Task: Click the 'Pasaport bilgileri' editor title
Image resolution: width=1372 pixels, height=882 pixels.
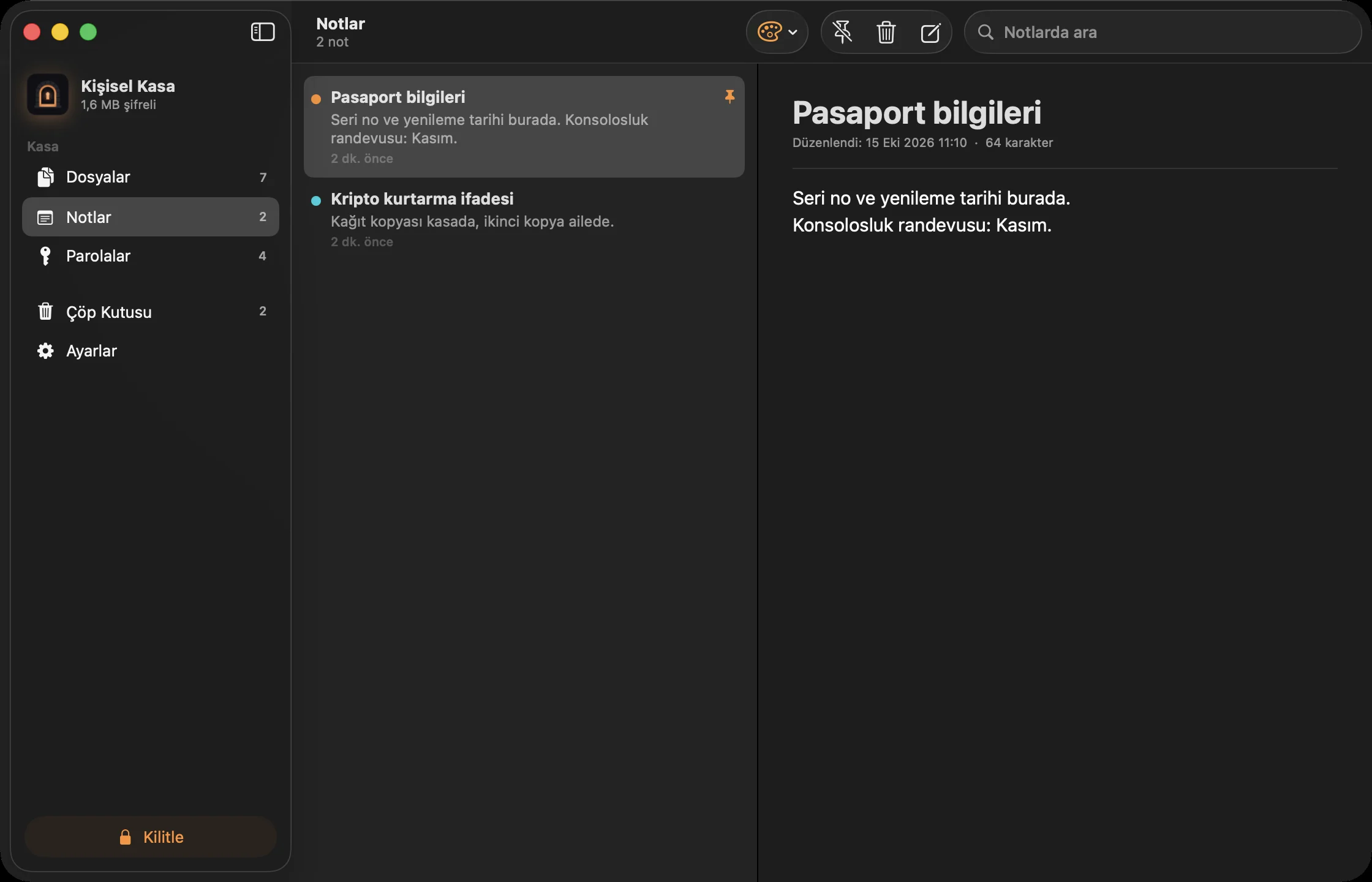Action: pos(917,113)
